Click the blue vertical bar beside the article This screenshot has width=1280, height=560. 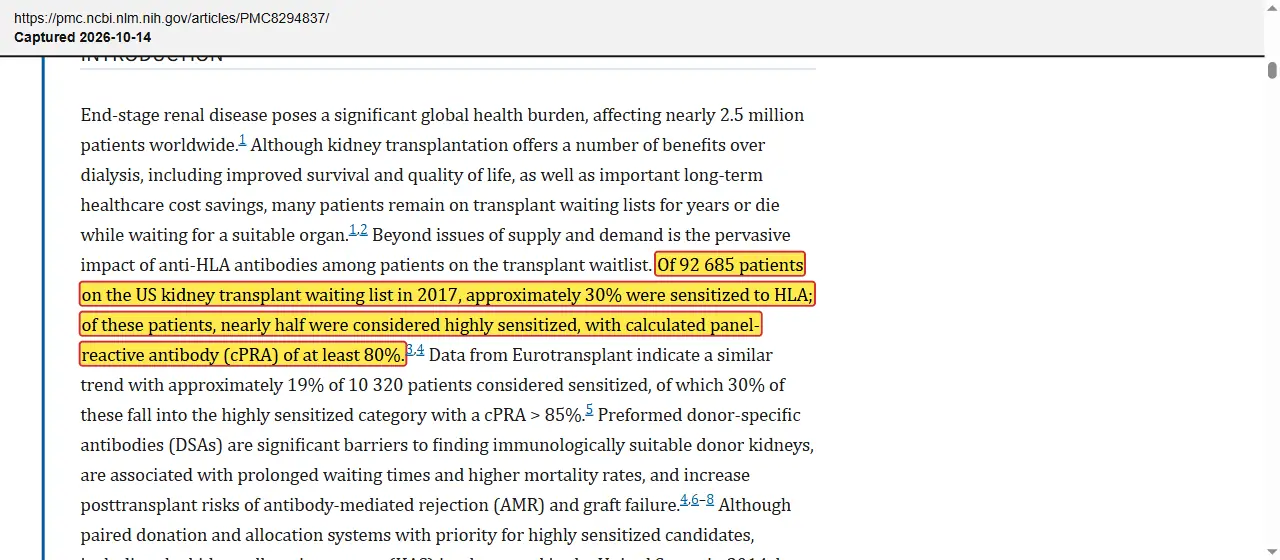(x=43, y=308)
